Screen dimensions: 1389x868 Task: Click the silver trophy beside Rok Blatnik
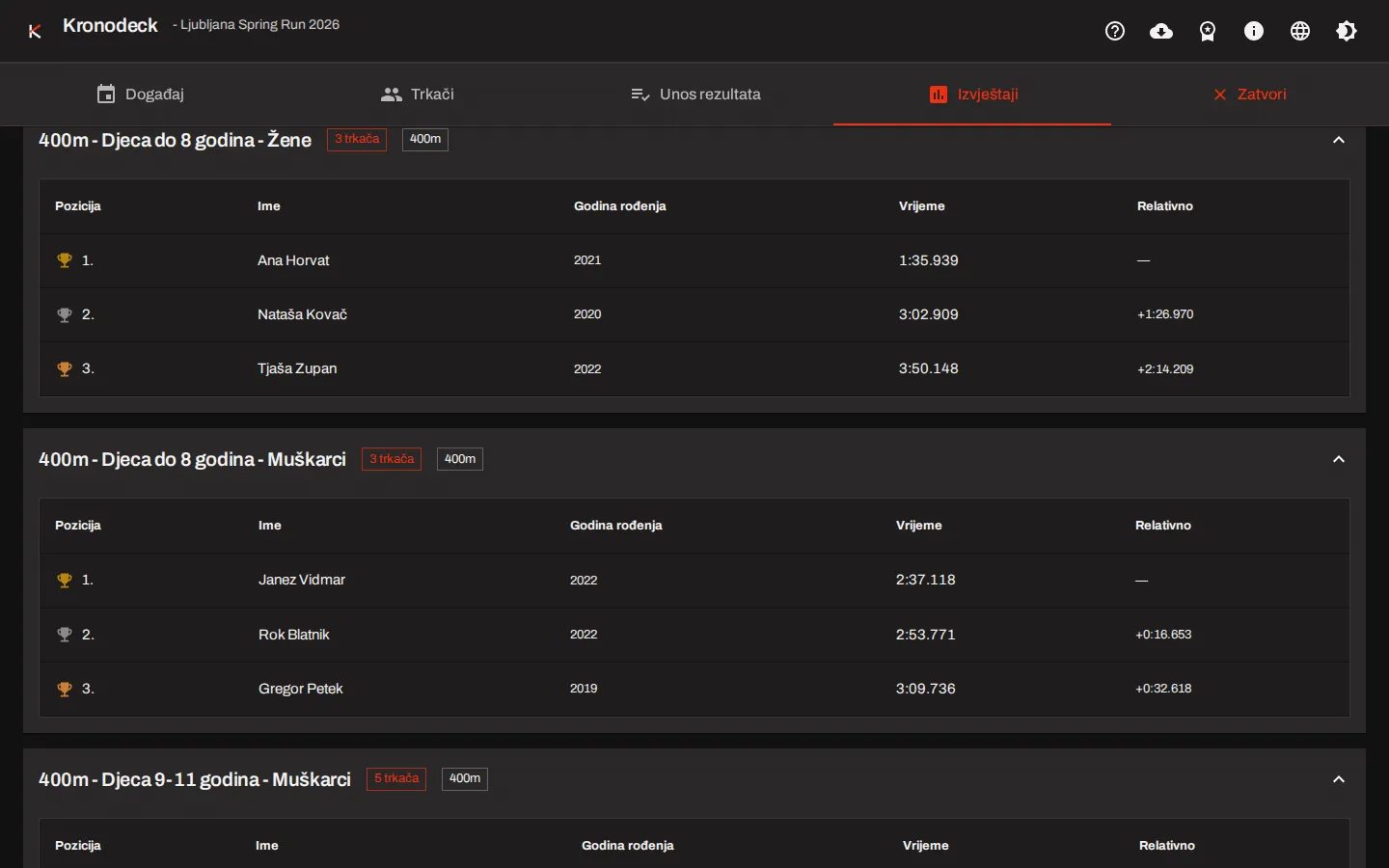point(65,635)
